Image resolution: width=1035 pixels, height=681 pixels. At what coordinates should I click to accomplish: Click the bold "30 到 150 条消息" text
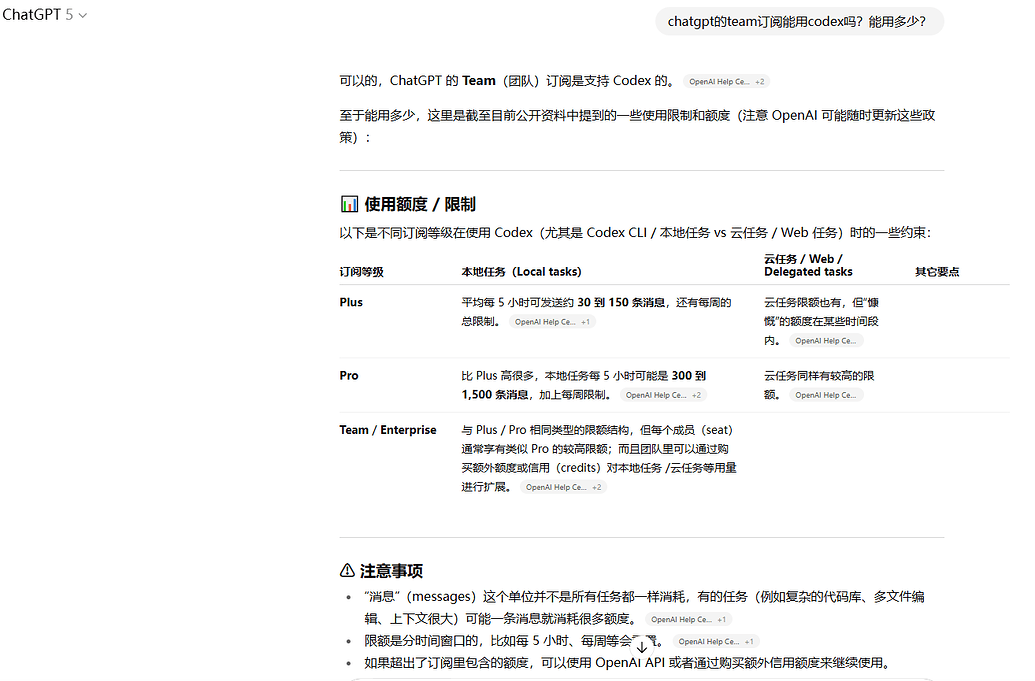[620, 302]
